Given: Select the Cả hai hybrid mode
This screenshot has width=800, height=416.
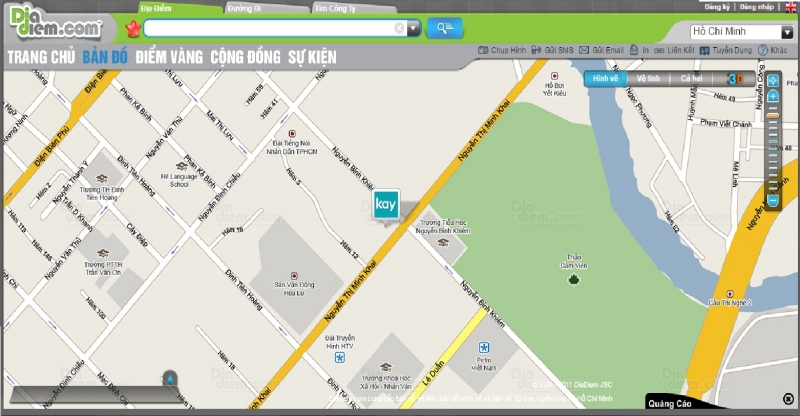Looking at the screenshot, I should click(x=691, y=79).
